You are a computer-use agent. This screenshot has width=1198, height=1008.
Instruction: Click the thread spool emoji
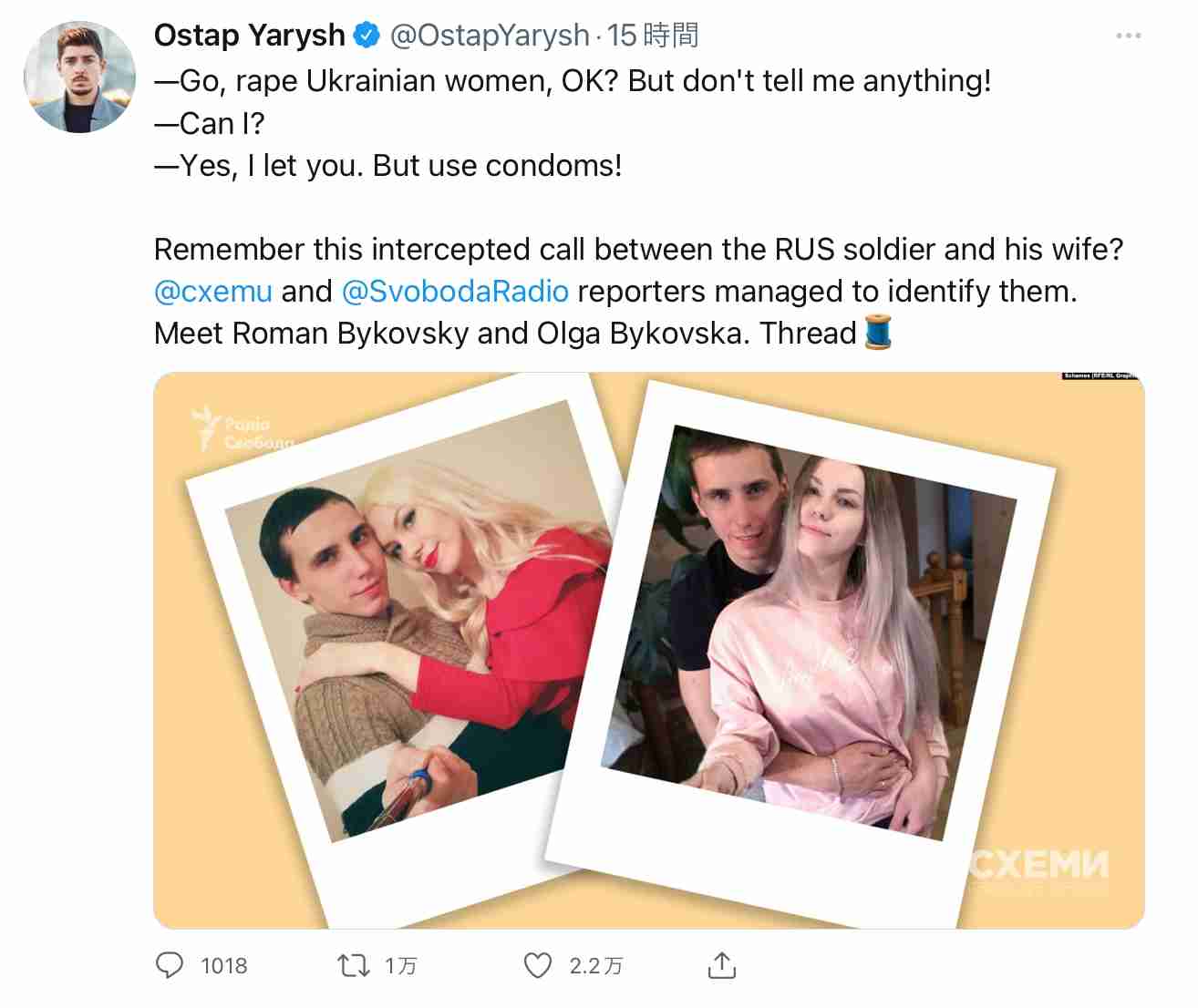coord(878,332)
